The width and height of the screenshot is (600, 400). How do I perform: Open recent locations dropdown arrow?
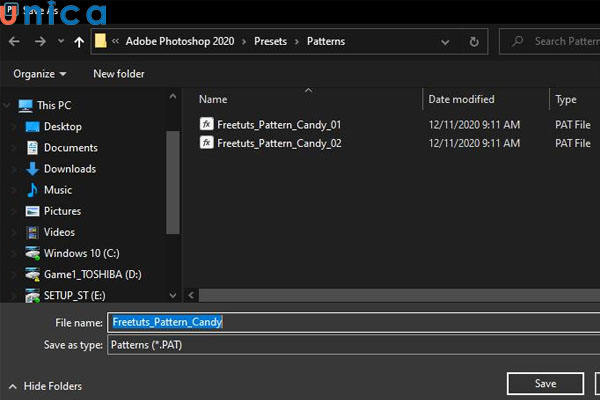coord(61,41)
